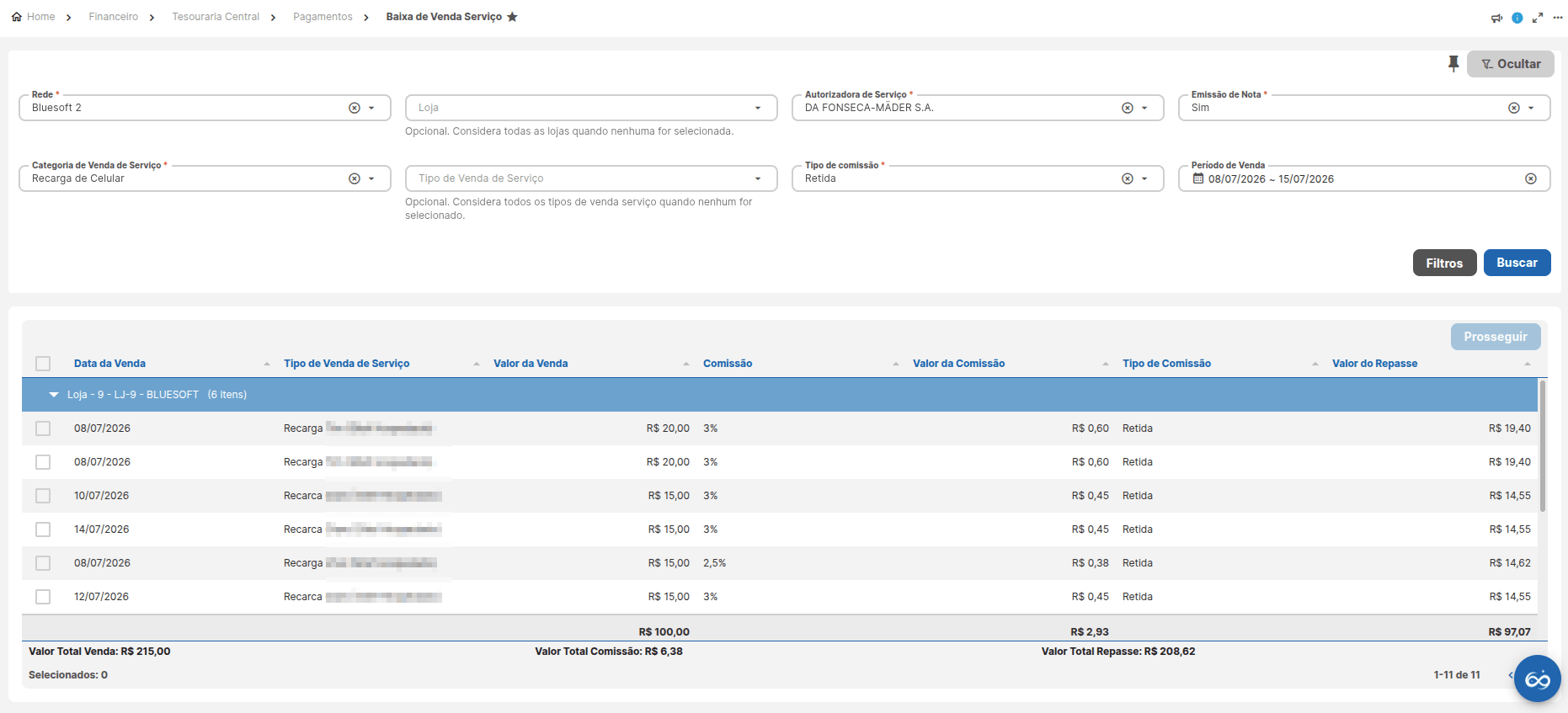Click the 'Selecionados: 0' counter
The height and width of the screenshot is (713, 1568).
point(68,675)
